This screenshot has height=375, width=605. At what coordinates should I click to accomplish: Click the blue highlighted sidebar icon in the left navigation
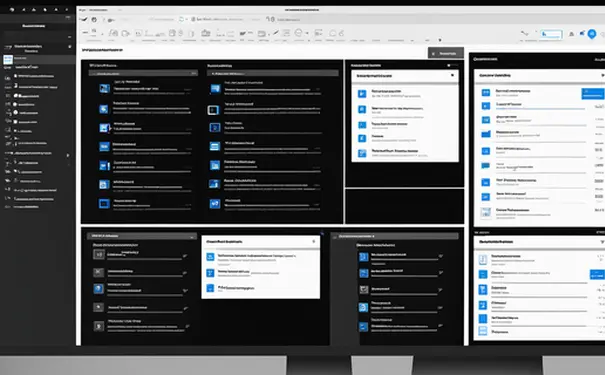8,59
